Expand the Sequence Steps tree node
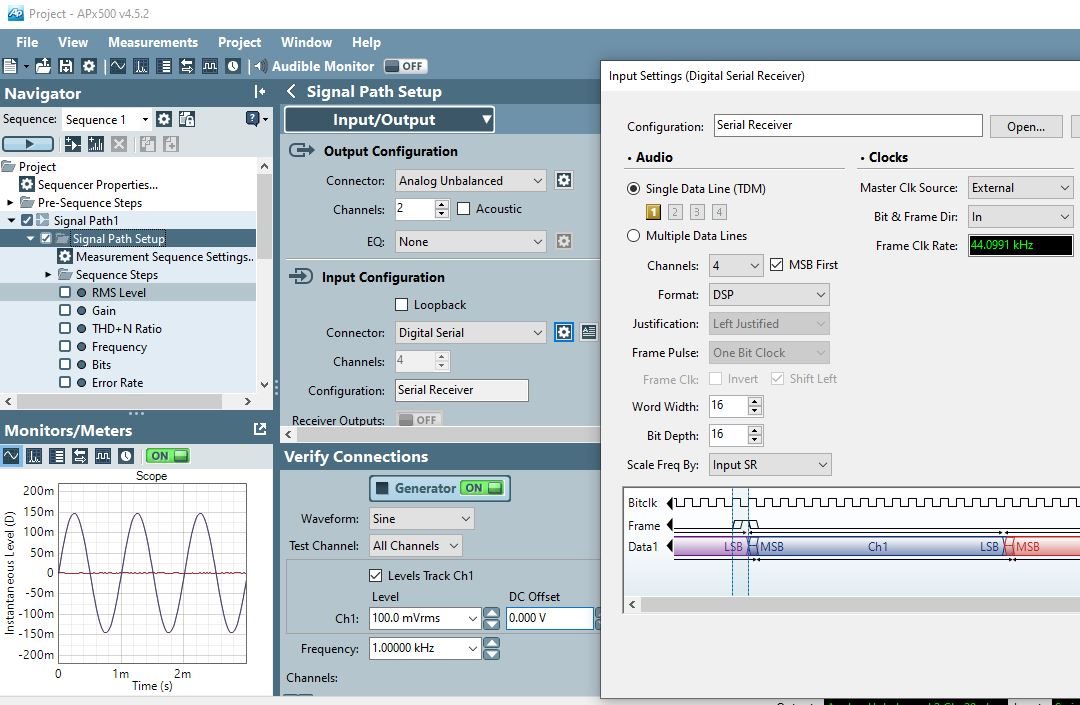The image size is (1080, 705). point(48,274)
